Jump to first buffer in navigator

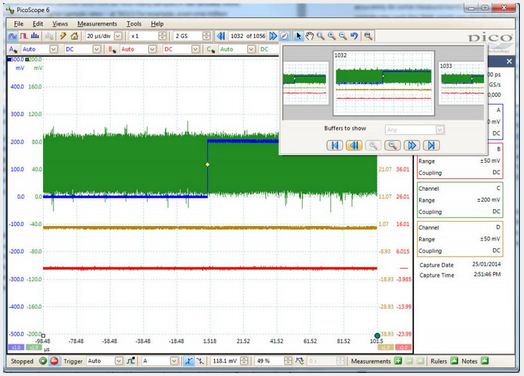[335, 145]
